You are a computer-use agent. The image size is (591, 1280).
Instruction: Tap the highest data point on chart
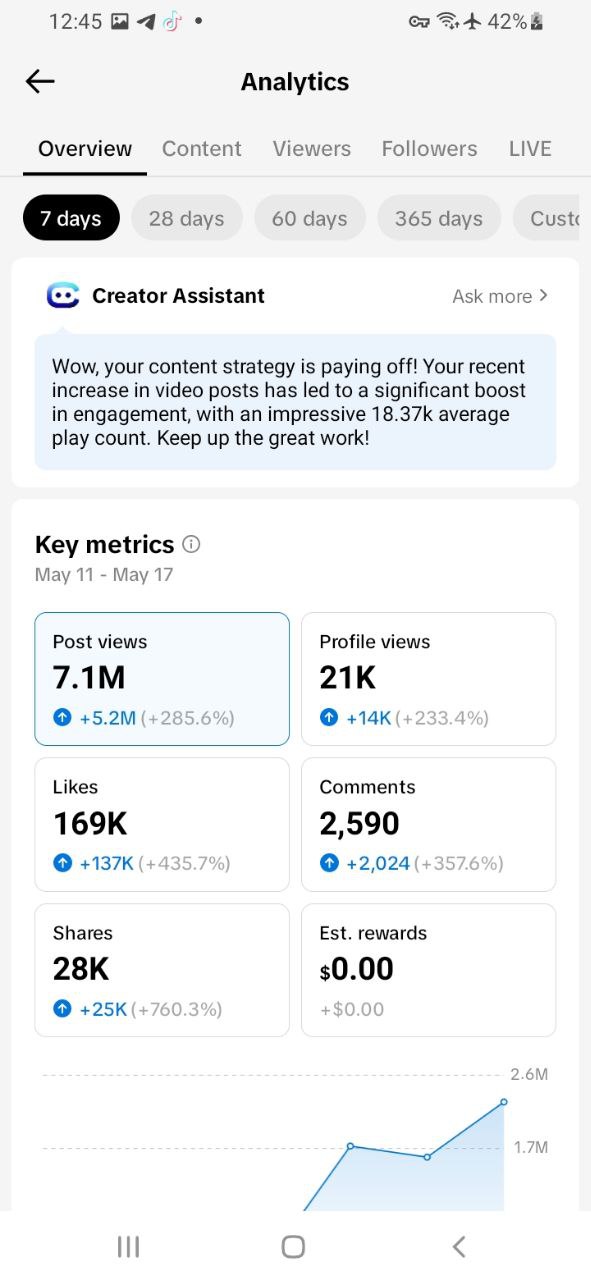point(504,1102)
